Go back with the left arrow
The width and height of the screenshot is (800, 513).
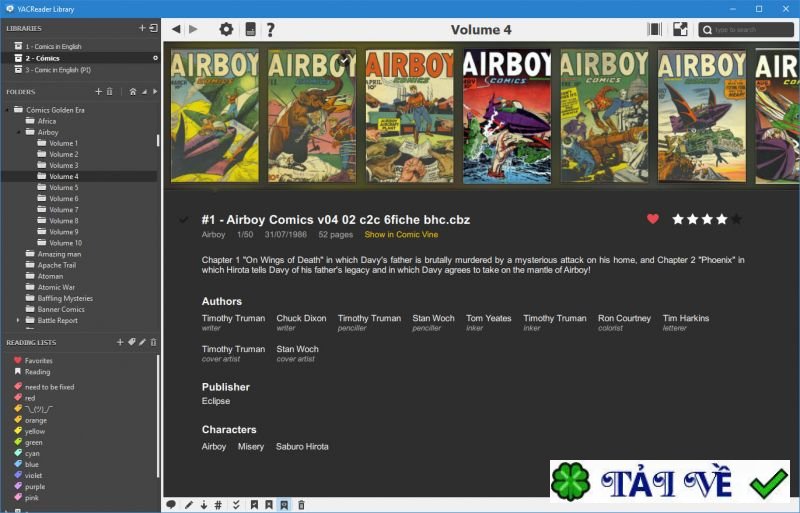pyautogui.click(x=176, y=29)
